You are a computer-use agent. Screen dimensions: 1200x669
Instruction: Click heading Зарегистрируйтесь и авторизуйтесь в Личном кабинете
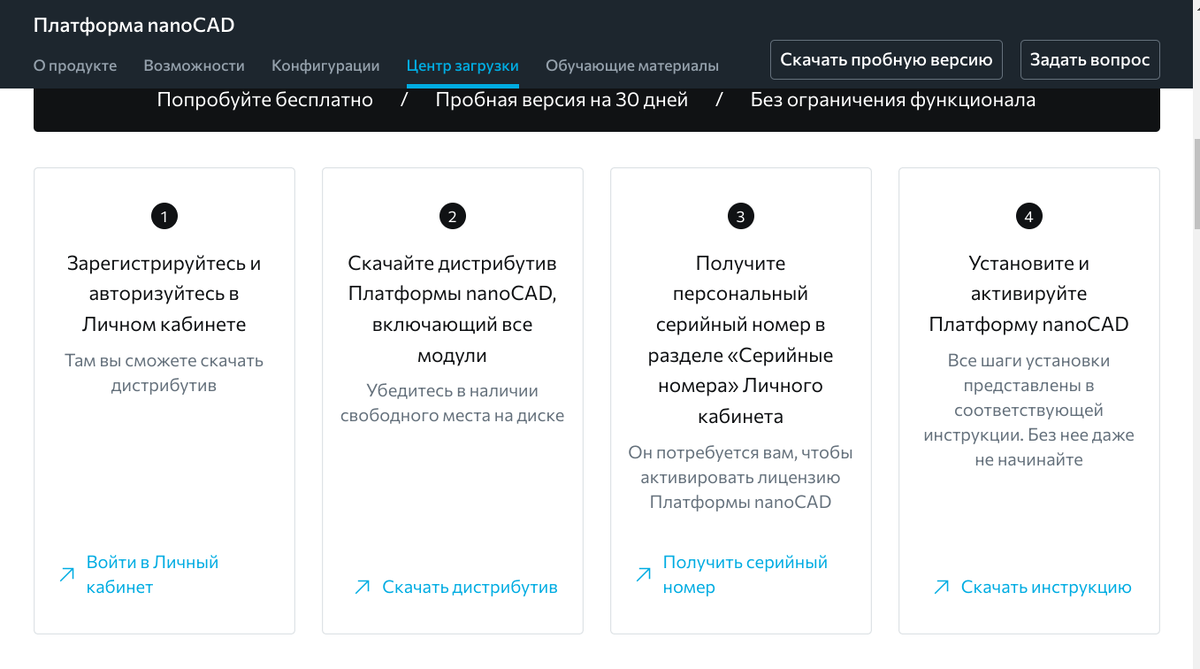(x=164, y=294)
